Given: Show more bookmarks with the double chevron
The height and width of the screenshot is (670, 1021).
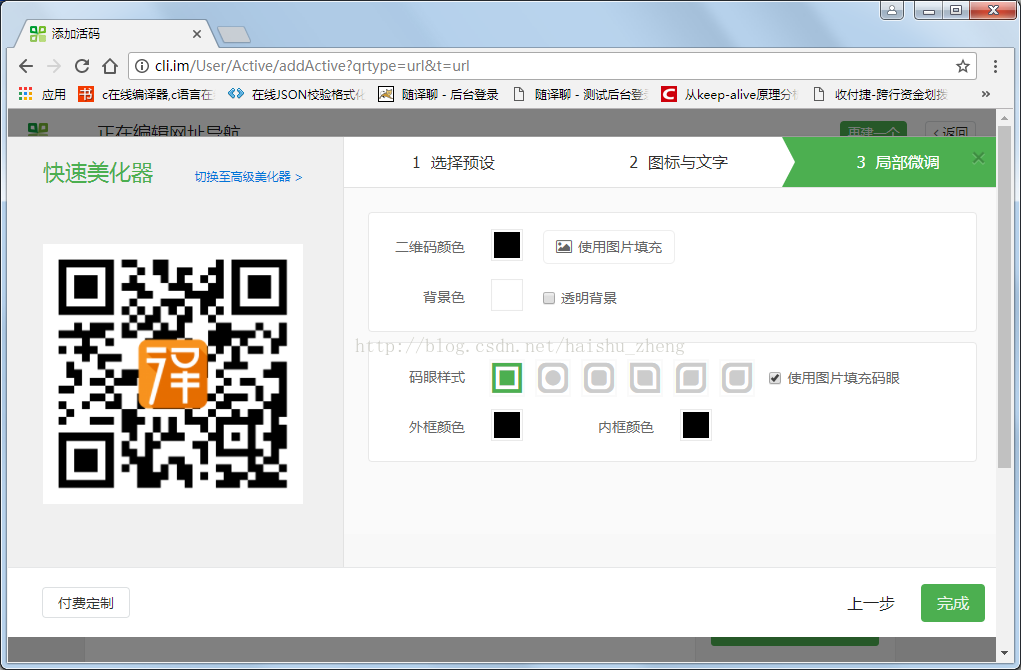Looking at the screenshot, I should 986,94.
